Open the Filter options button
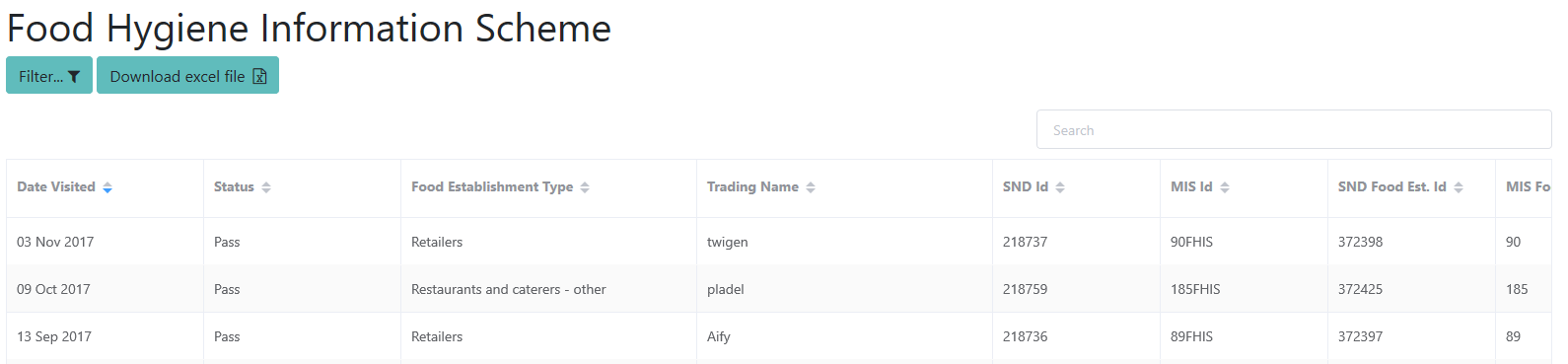Viewport: 1568px width, 364px height. pyautogui.click(x=49, y=75)
